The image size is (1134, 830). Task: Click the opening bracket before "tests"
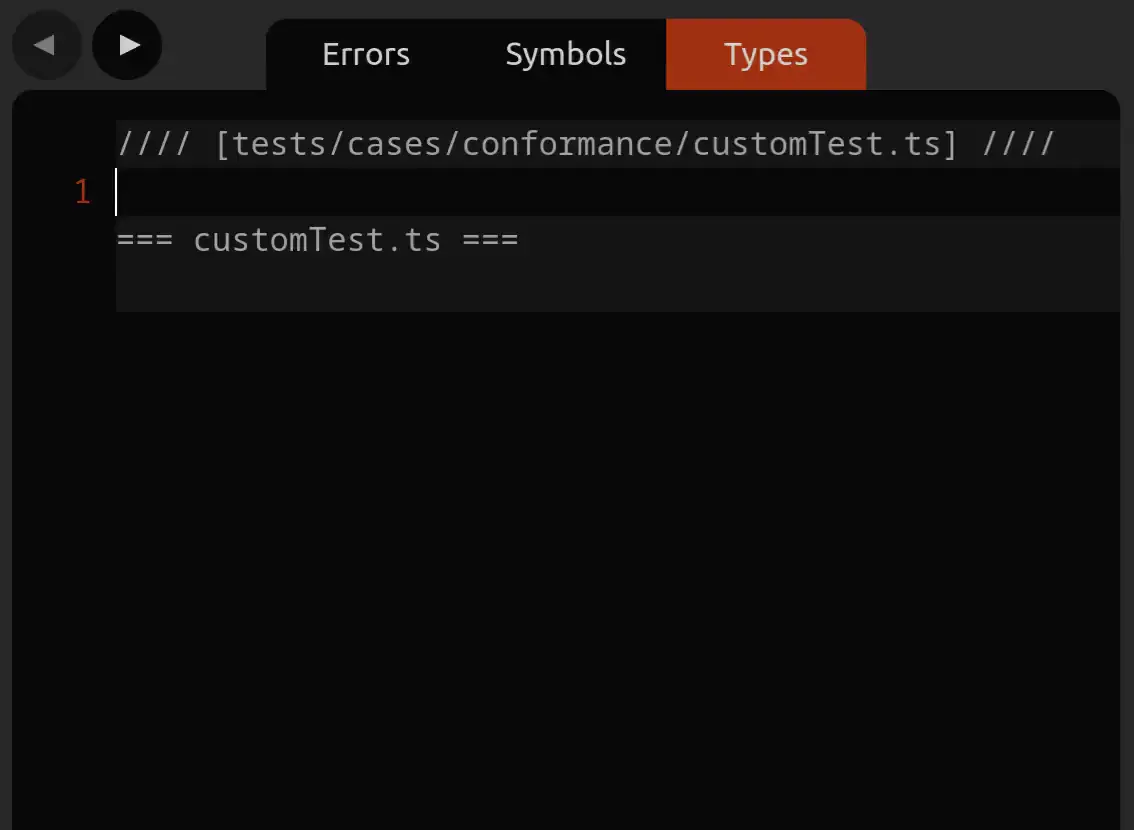click(222, 144)
